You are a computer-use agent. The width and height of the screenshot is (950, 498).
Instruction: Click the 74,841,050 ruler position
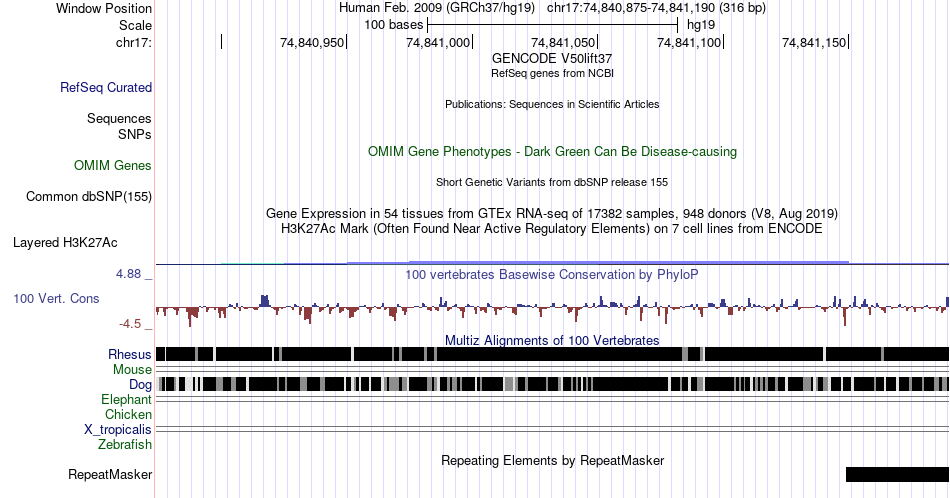(x=563, y=42)
